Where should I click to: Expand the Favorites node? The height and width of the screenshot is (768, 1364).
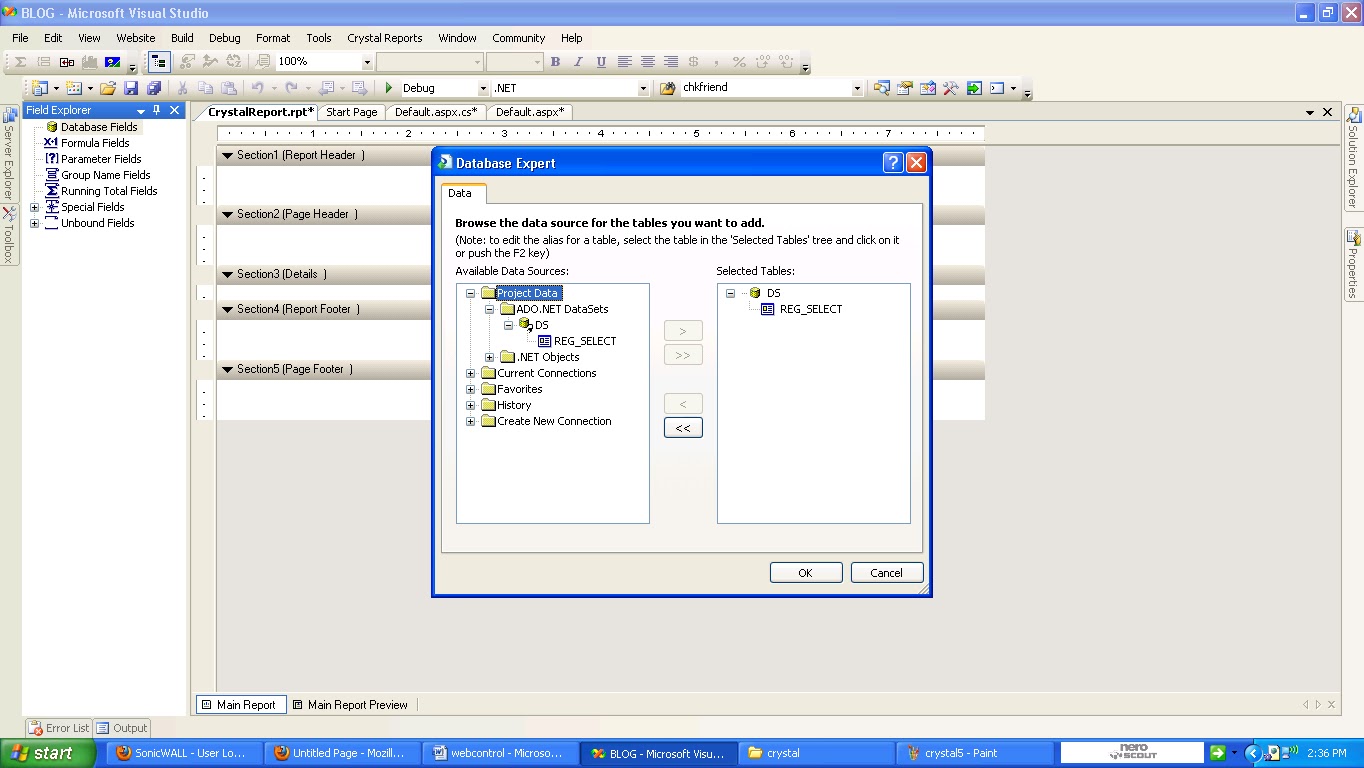[470, 389]
